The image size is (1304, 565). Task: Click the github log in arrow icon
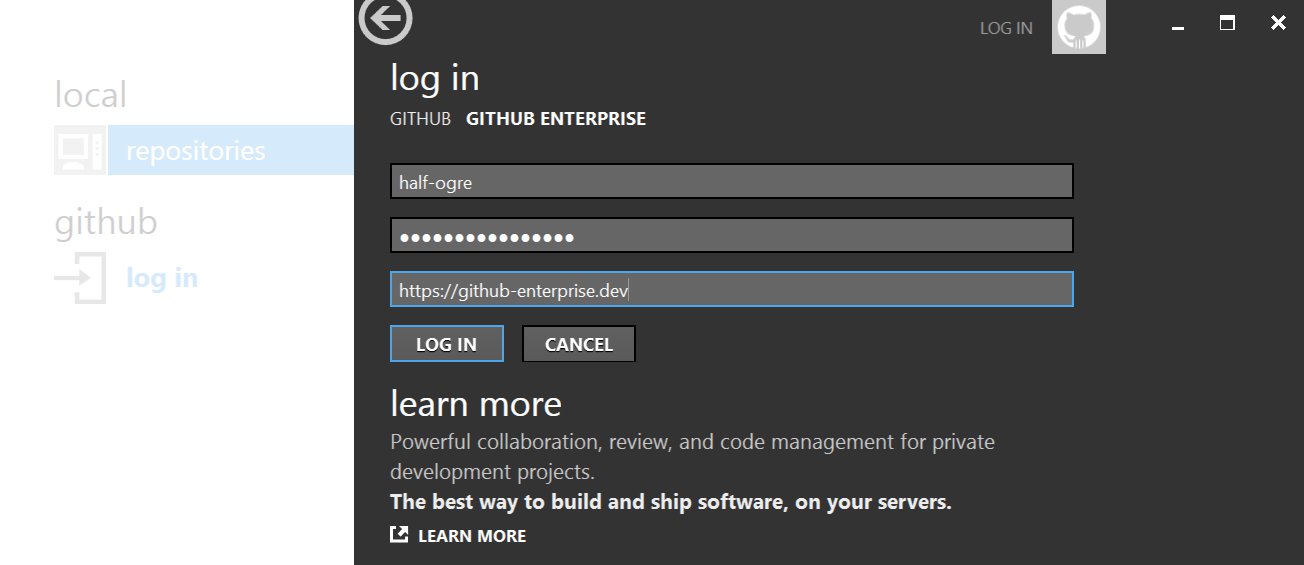pos(81,278)
